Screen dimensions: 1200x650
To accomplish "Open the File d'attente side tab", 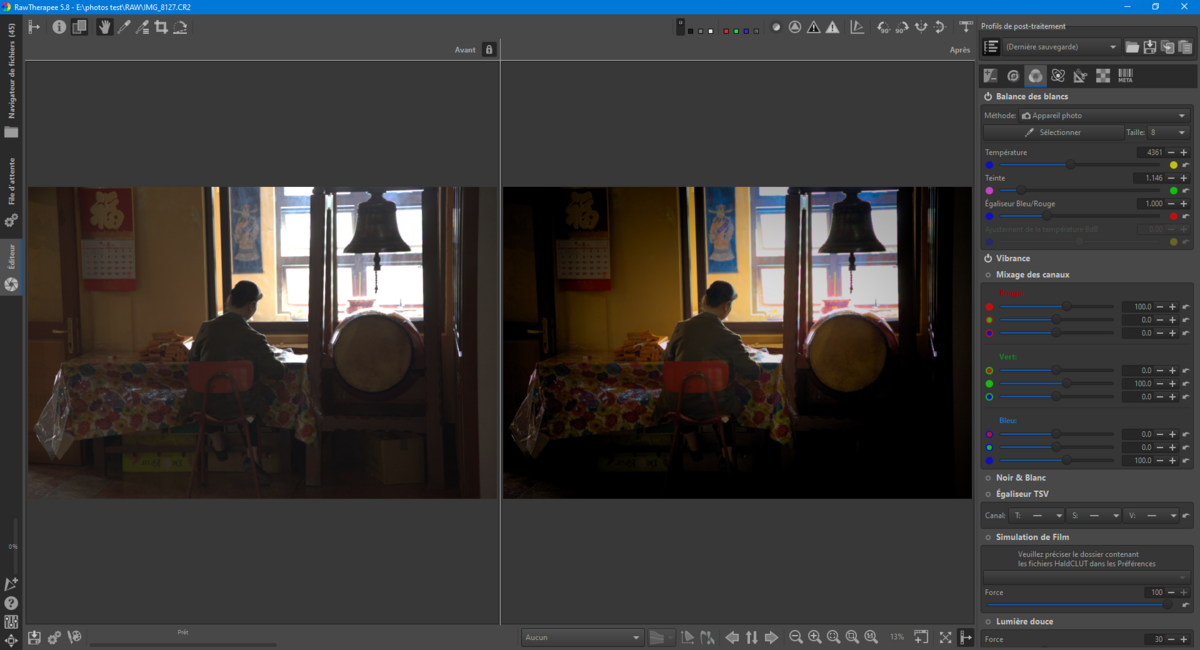I will pyautogui.click(x=11, y=194).
